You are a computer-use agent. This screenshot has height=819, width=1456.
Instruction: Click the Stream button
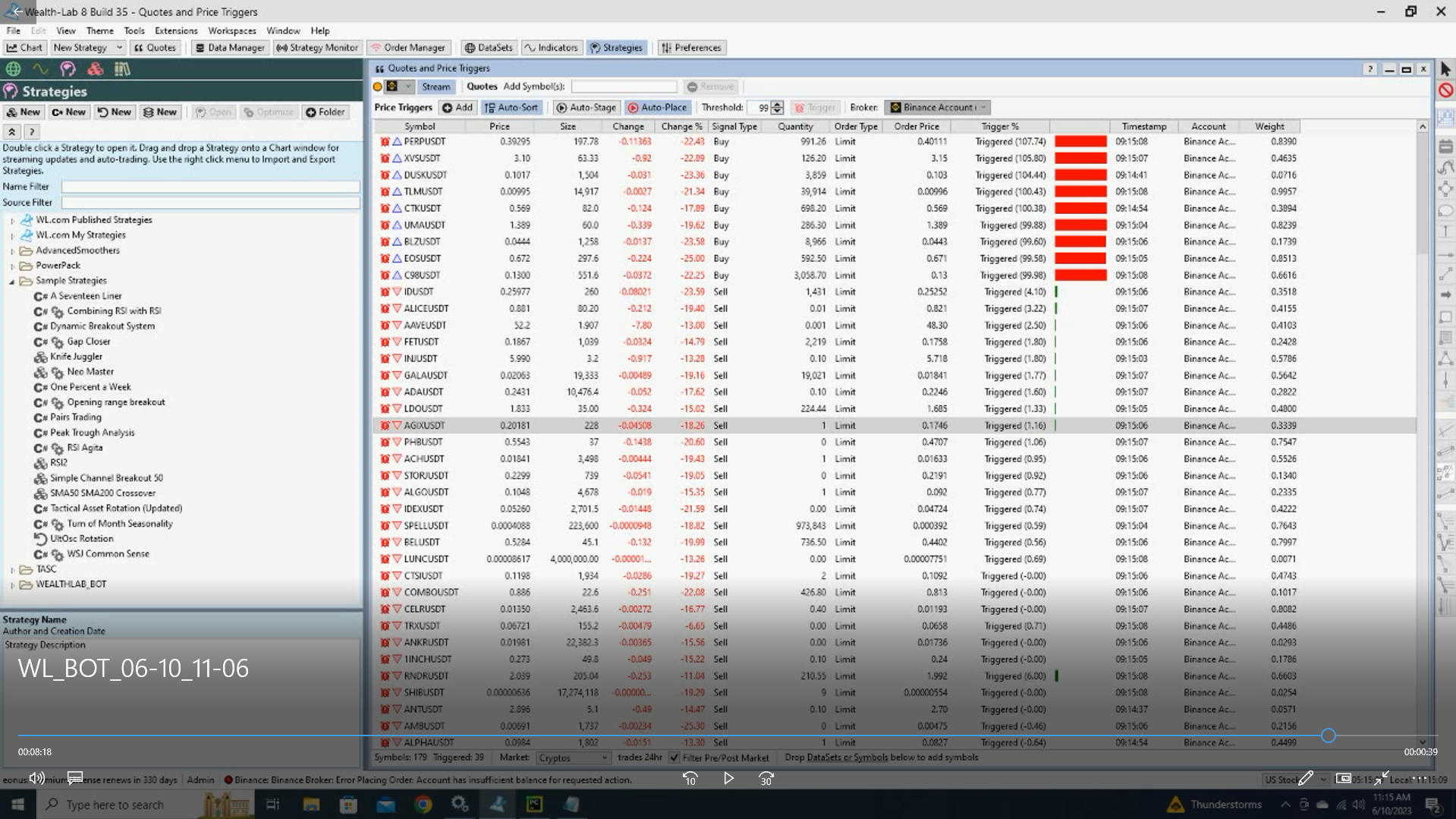tap(436, 87)
